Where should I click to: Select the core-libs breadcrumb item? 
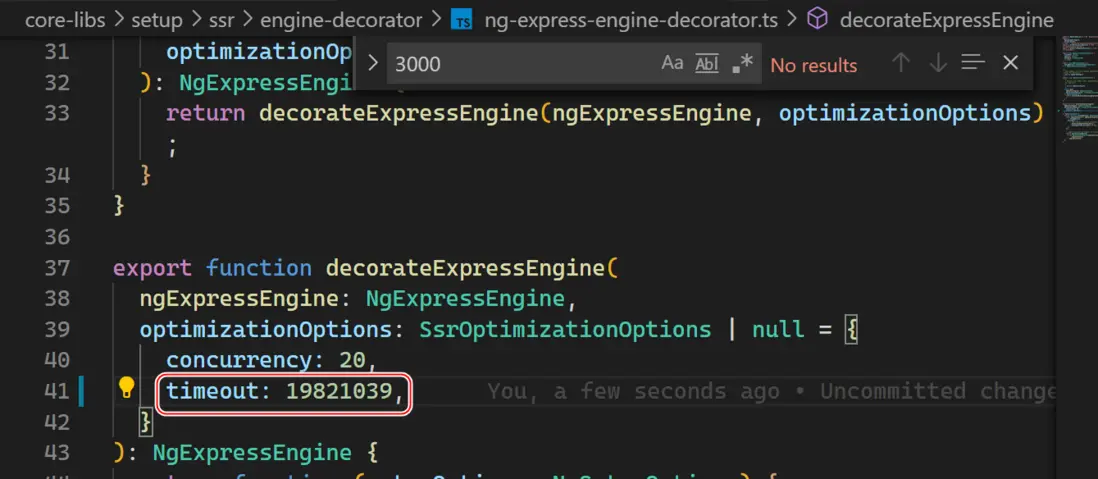tap(63, 19)
